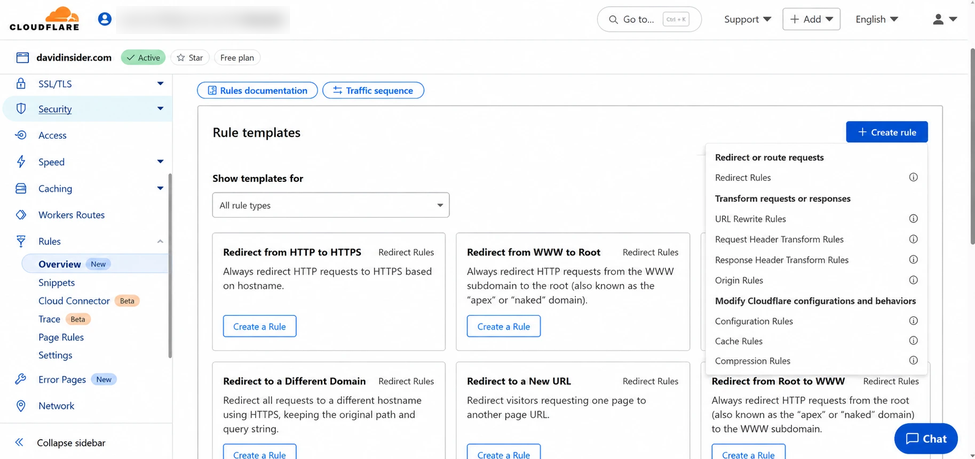Screen dimensions: 975x459
Task: Click info icon next to Configuration Rules
Action: pyautogui.click(x=913, y=321)
